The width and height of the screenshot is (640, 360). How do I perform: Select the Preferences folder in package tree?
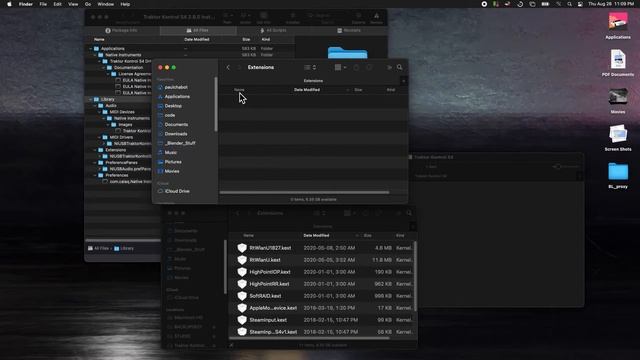pos(117,175)
